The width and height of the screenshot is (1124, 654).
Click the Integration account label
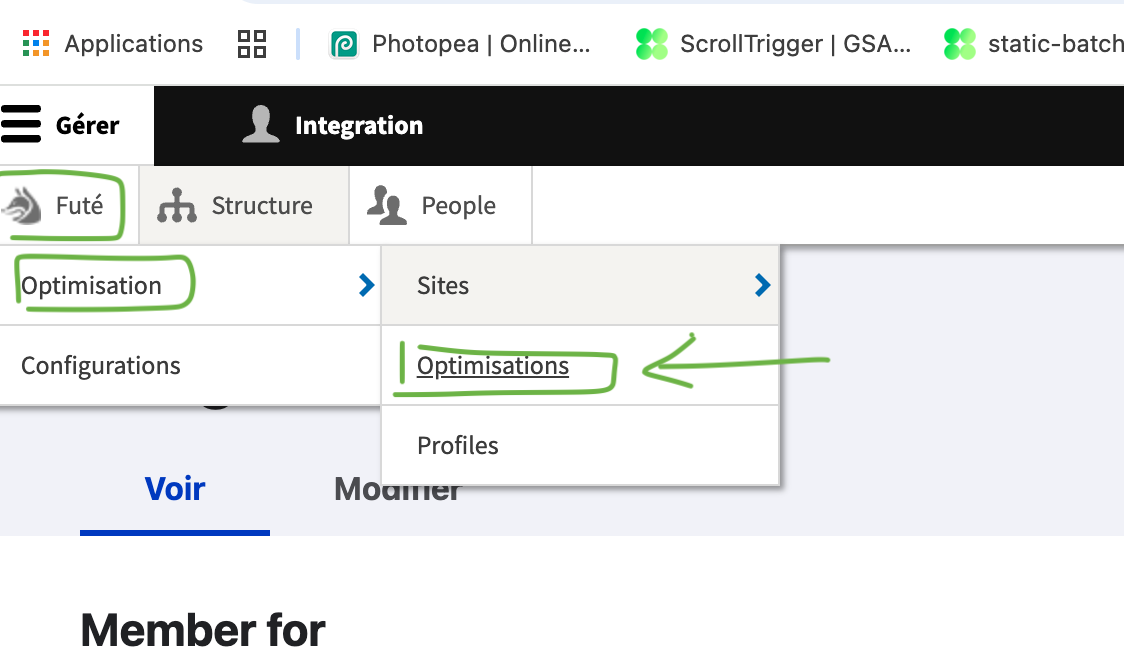[359, 126]
